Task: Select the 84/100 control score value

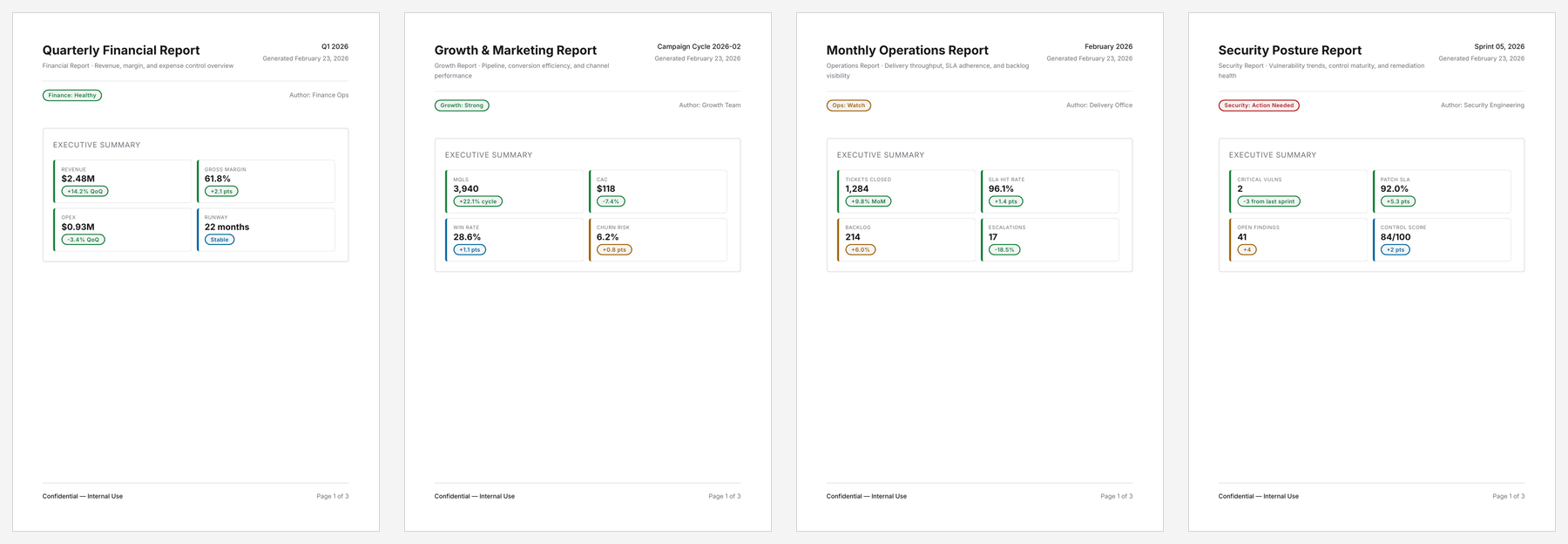Action: [x=1396, y=237]
